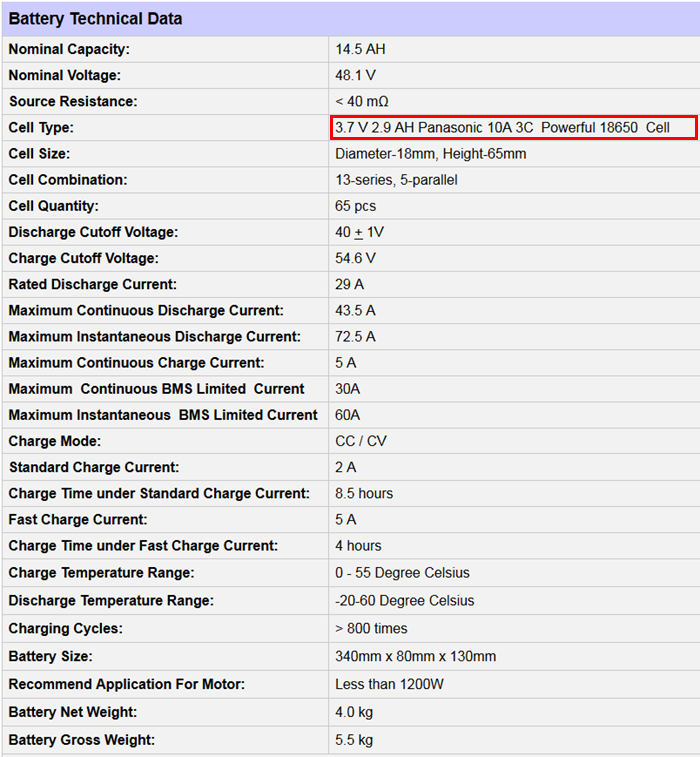This screenshot has height=757, width=700.
Task: Click the Rated Discharge Current label
Action: (x=93, y=284)
